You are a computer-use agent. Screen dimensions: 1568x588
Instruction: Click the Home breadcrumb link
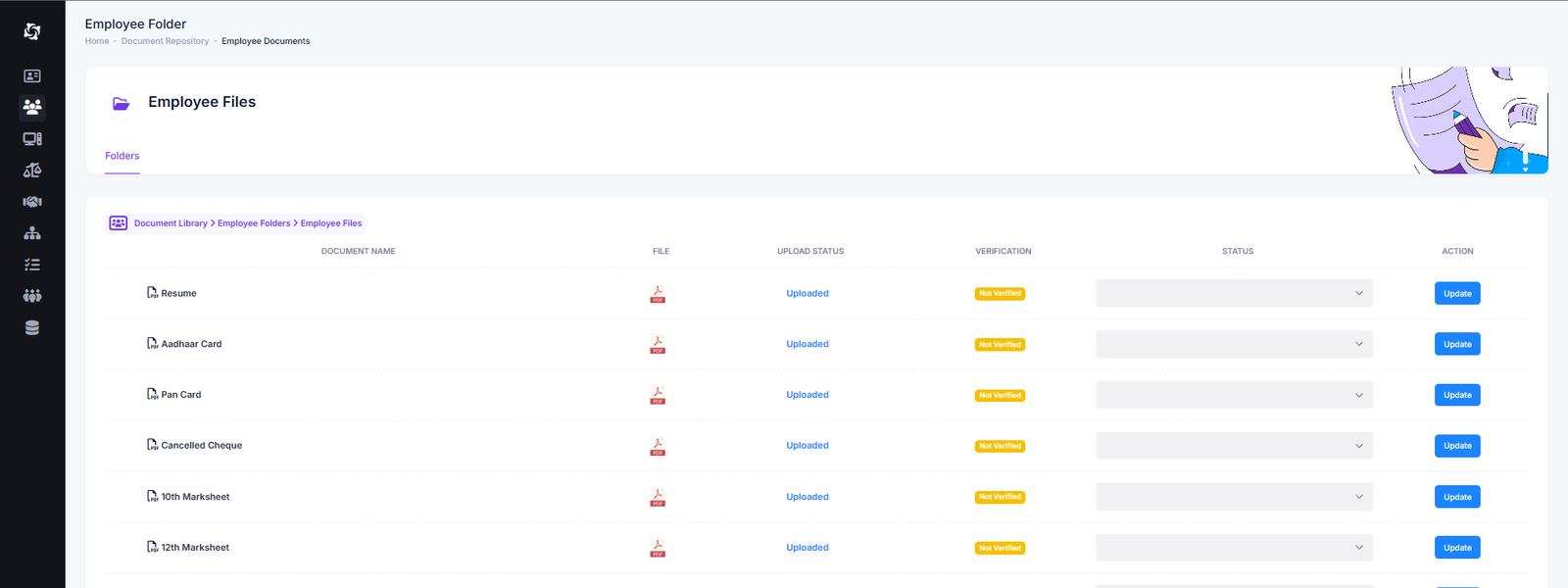tap(97, 41)
